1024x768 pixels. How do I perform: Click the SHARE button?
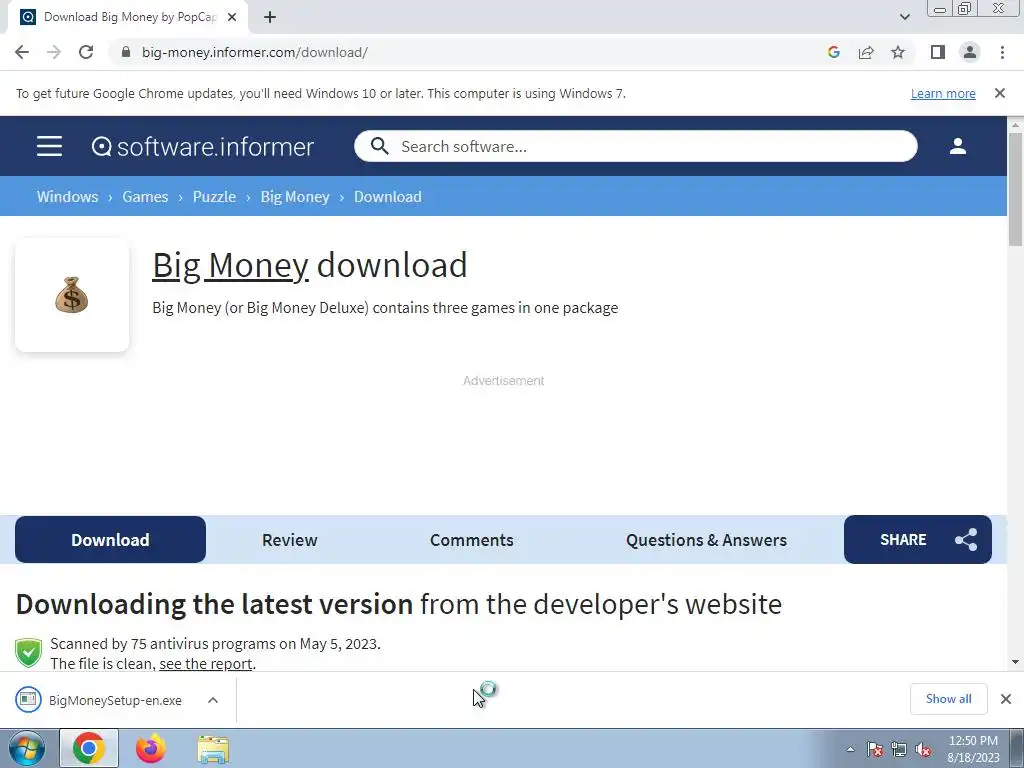click(x=918, y=539)
